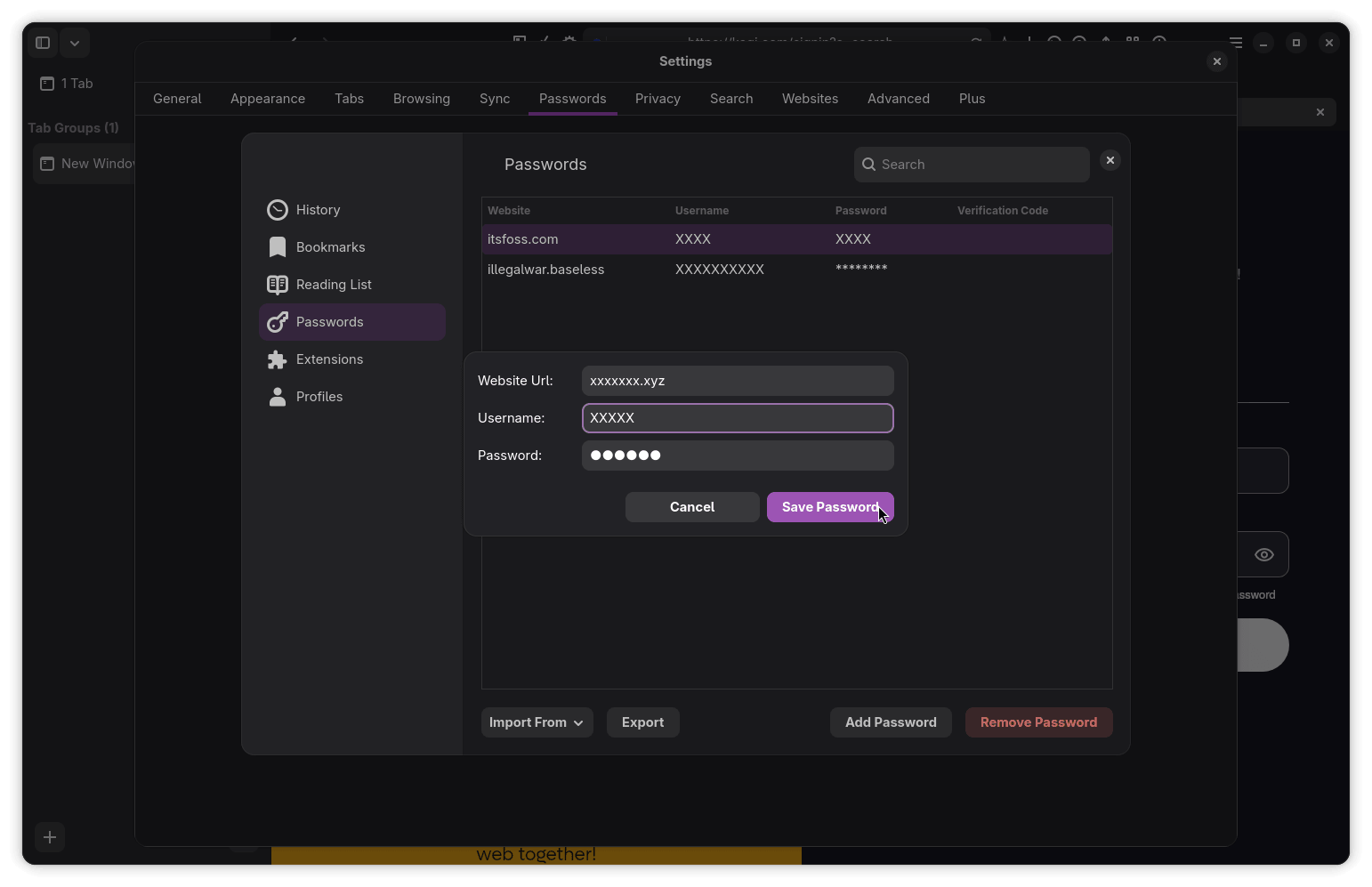The width and height of the screenshot is (1372, 887).
Task: Click Cancel in the add password dialog
Action: pos(692,507)
